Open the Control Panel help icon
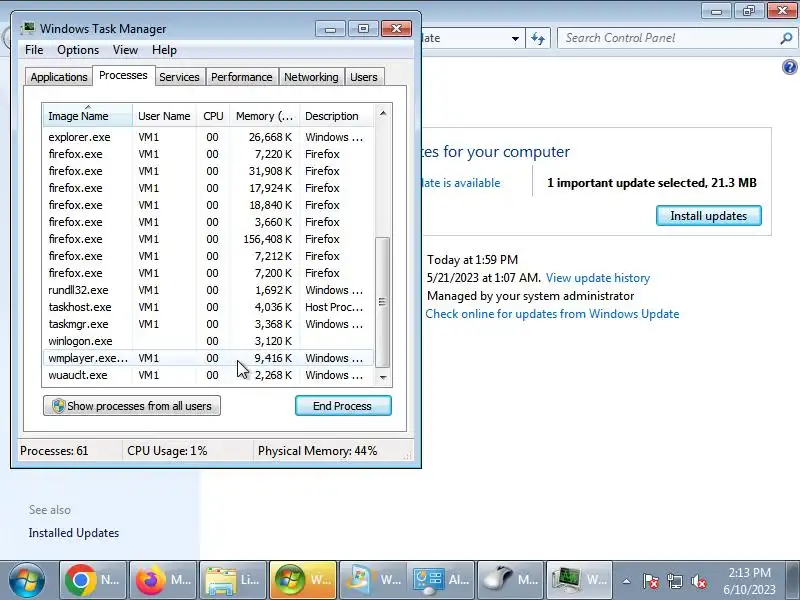Screen dimensions: 800x600 (789, 67)
